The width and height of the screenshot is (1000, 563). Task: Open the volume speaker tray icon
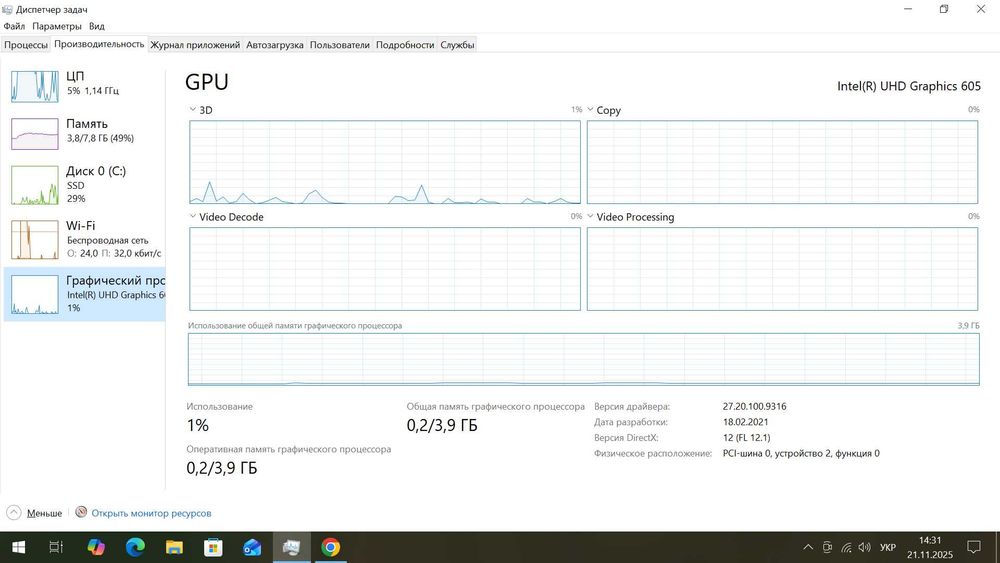(x=865, y=547)
